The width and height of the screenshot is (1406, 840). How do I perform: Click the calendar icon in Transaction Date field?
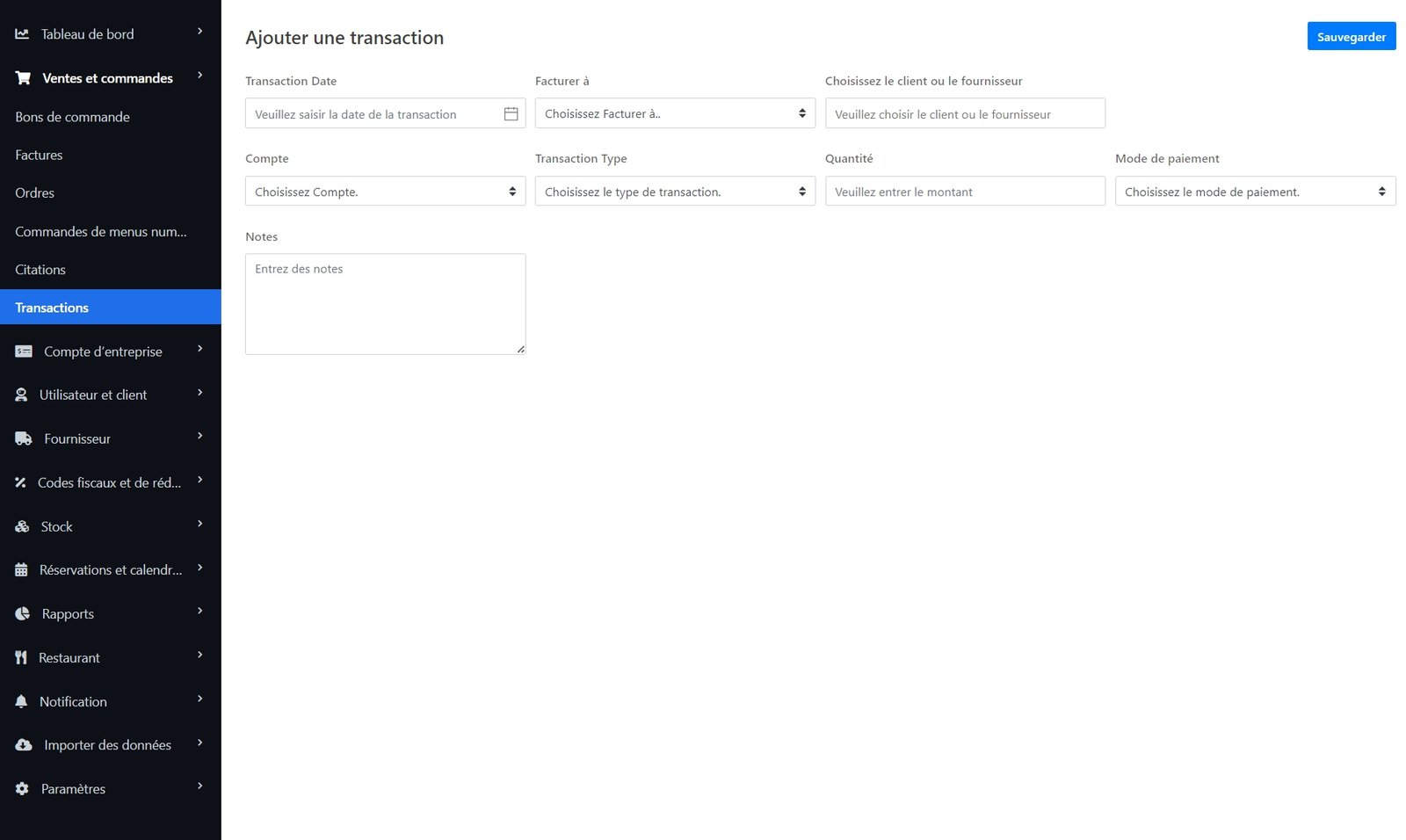pos(511,114)
